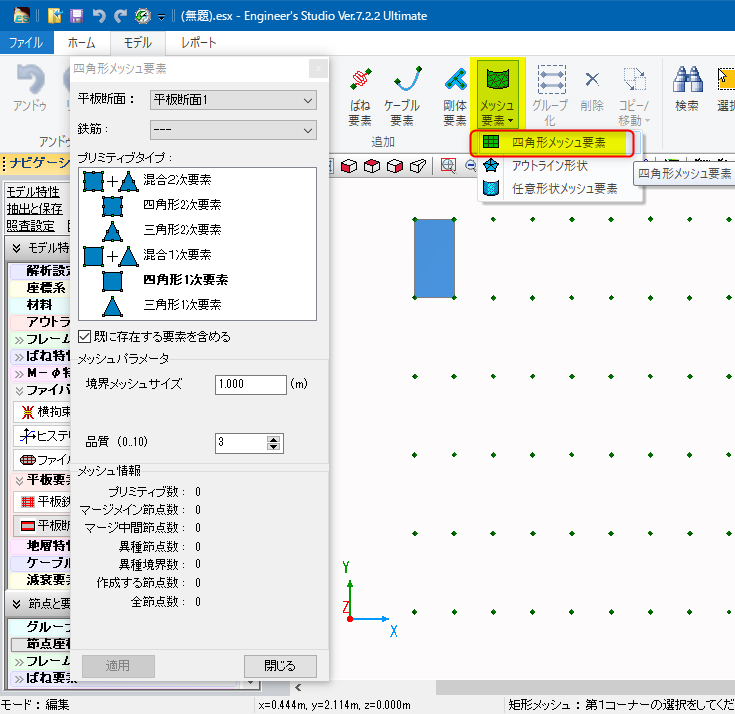Click the 削除 delete icon
Image resolution: width=735 pixels, height=714 pixels.
[x=592, y=89]
